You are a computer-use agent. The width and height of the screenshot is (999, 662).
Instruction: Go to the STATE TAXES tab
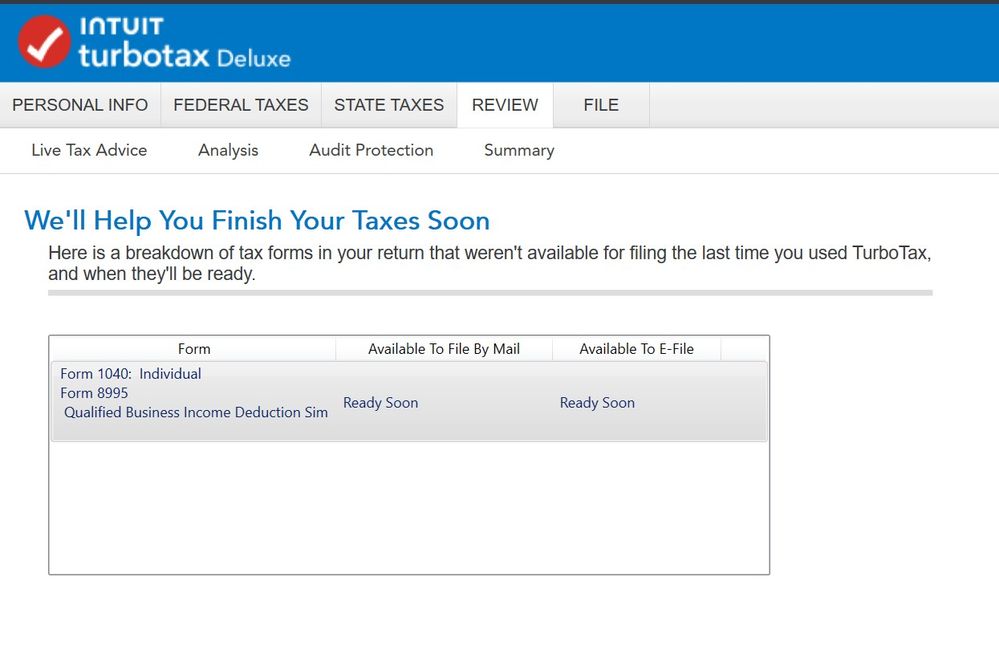pos(389,105)
